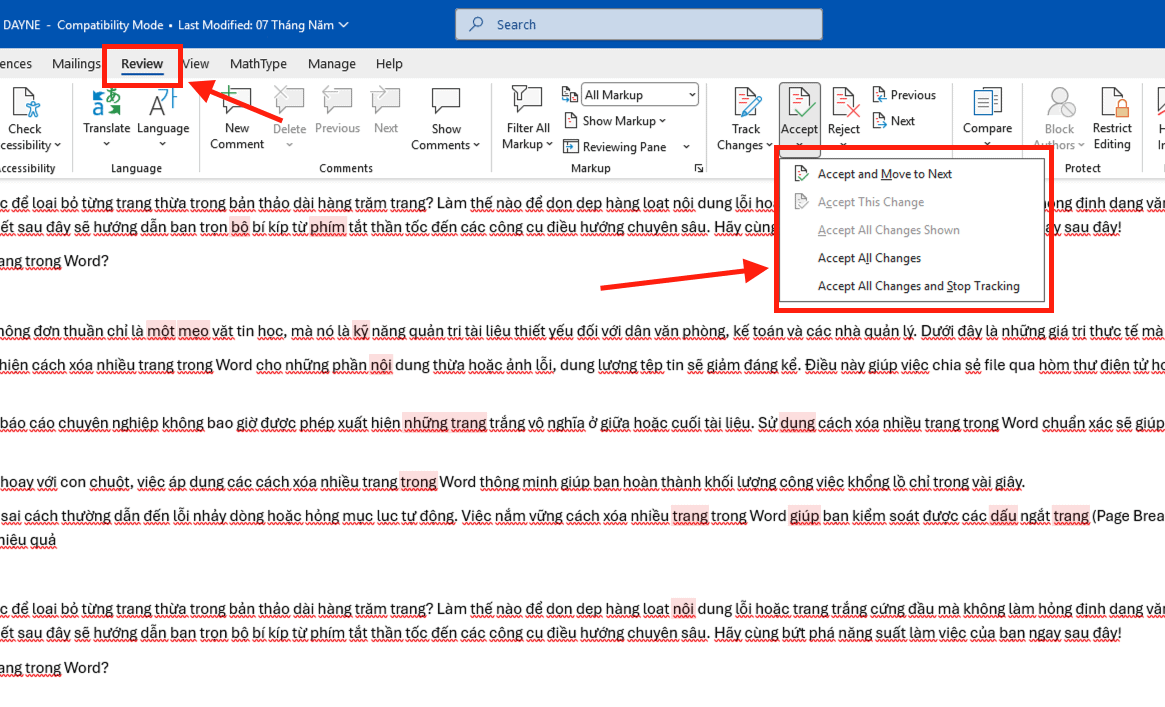Choose Accept All Changes and Stop Tracking
1165x707 pixels.
(x=918, y=287)
